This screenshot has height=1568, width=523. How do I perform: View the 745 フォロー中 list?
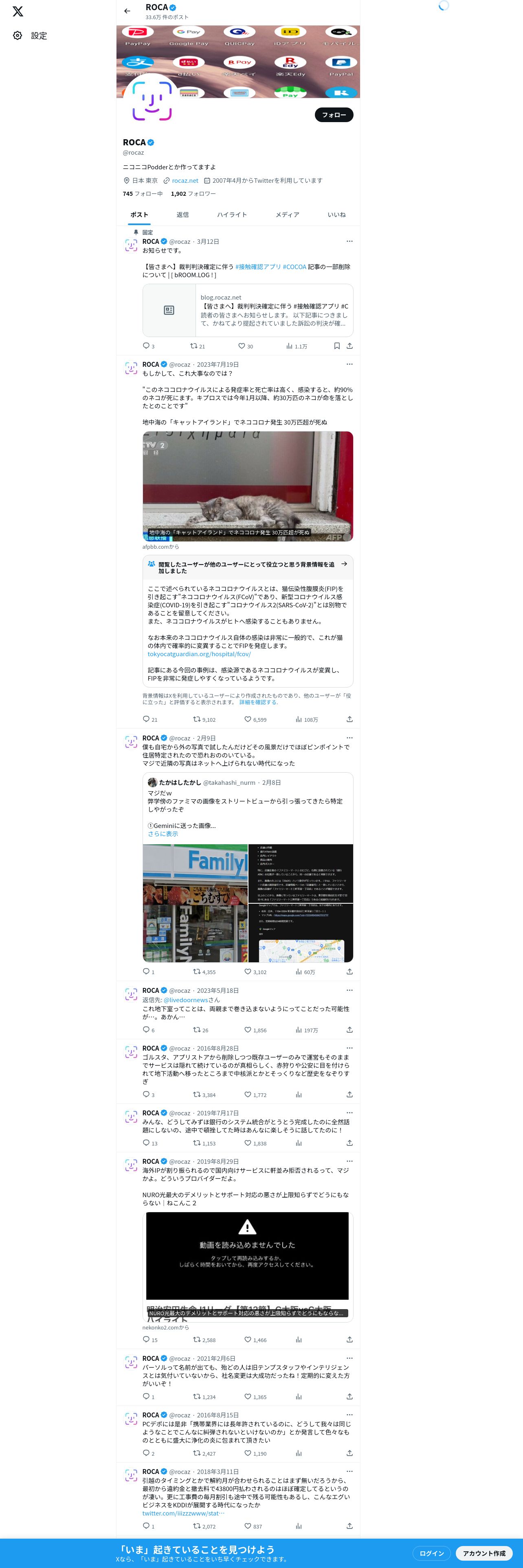[143, 194]
